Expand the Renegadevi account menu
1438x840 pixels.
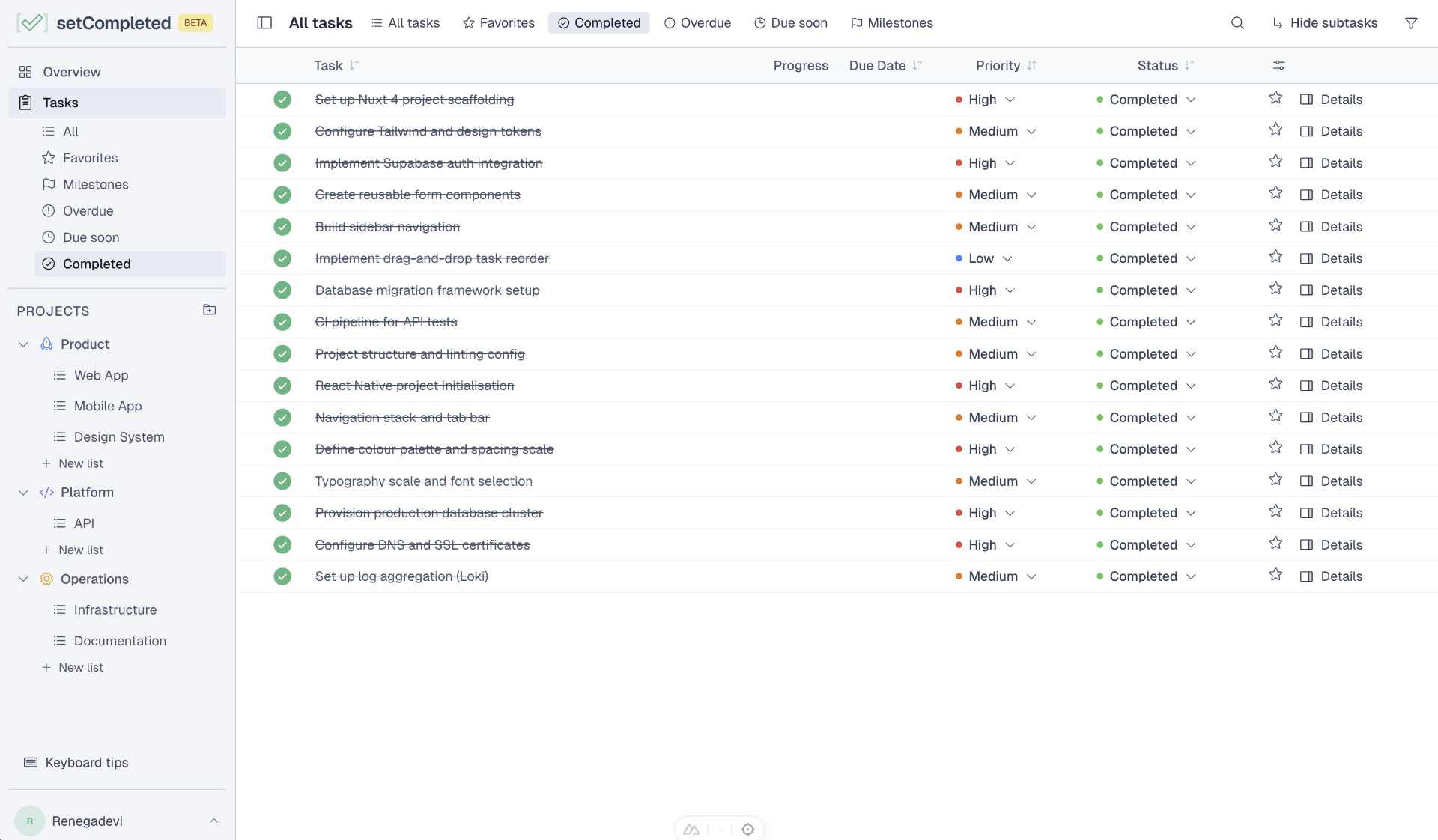click(x=215, y=821)
